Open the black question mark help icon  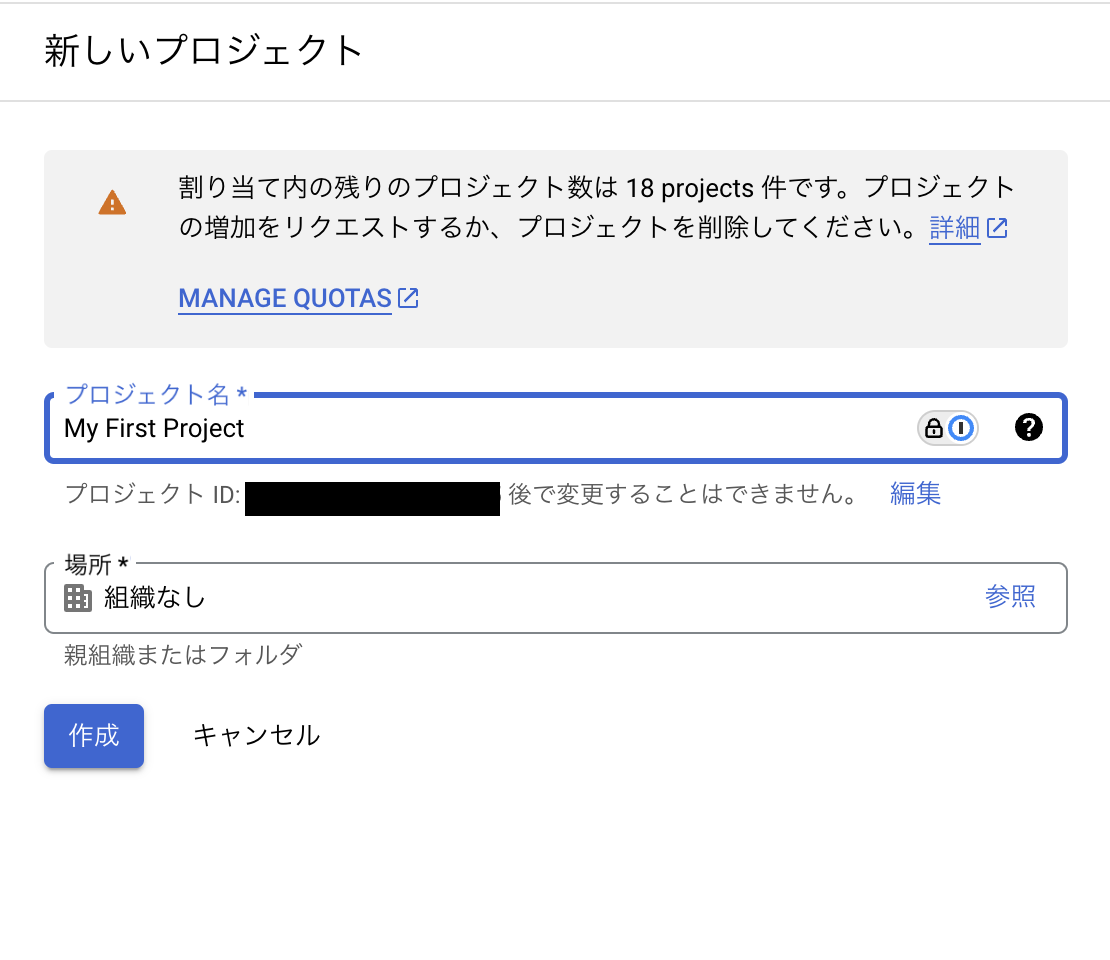point(1028,428)
